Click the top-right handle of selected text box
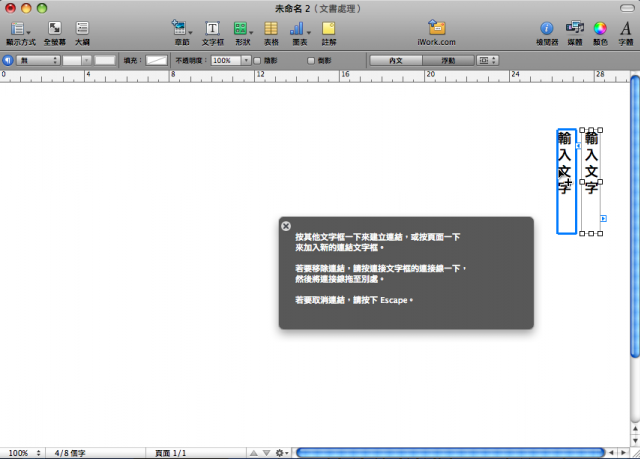 (x=600, y=130)
